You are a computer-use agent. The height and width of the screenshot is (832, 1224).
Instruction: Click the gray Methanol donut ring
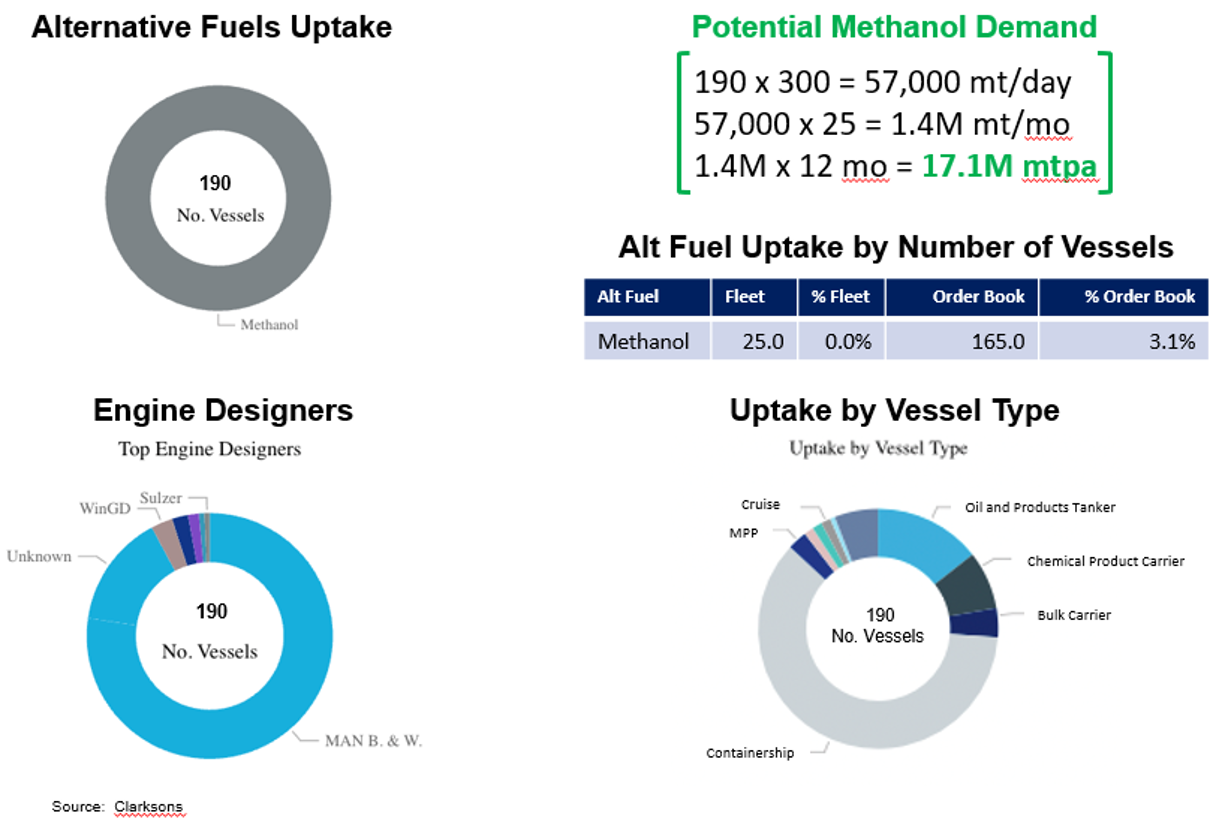(x=128, y=198)
